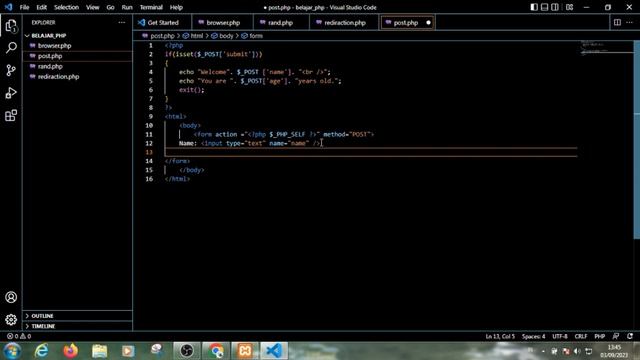Switch to the Get Started tab
The width and height of the screenshot is (640, 360).
click(x=162, y=22)
